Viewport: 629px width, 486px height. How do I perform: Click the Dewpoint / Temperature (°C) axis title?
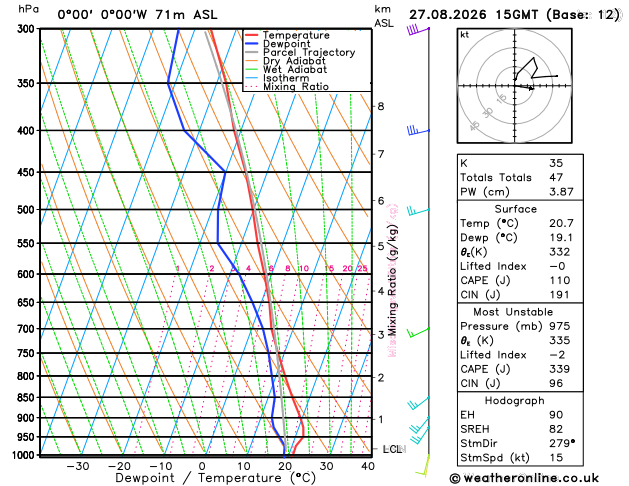(x=215, y=478)
